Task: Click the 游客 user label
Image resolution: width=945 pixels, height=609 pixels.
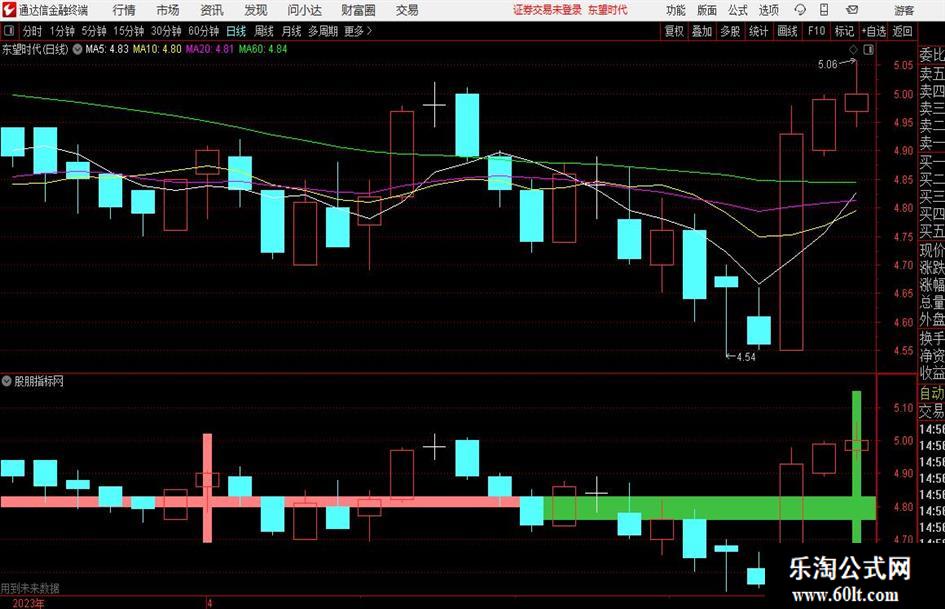Action: [903, 10]
